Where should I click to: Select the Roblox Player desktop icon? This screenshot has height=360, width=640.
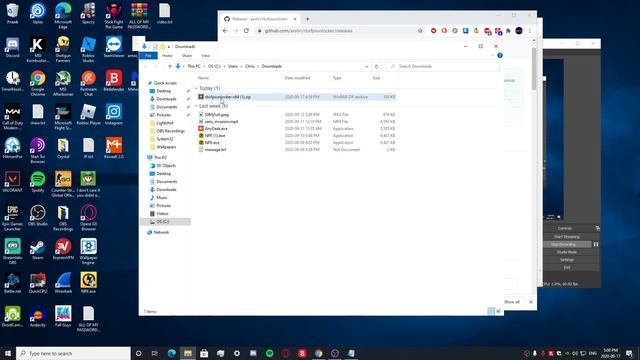click(88, 115)
